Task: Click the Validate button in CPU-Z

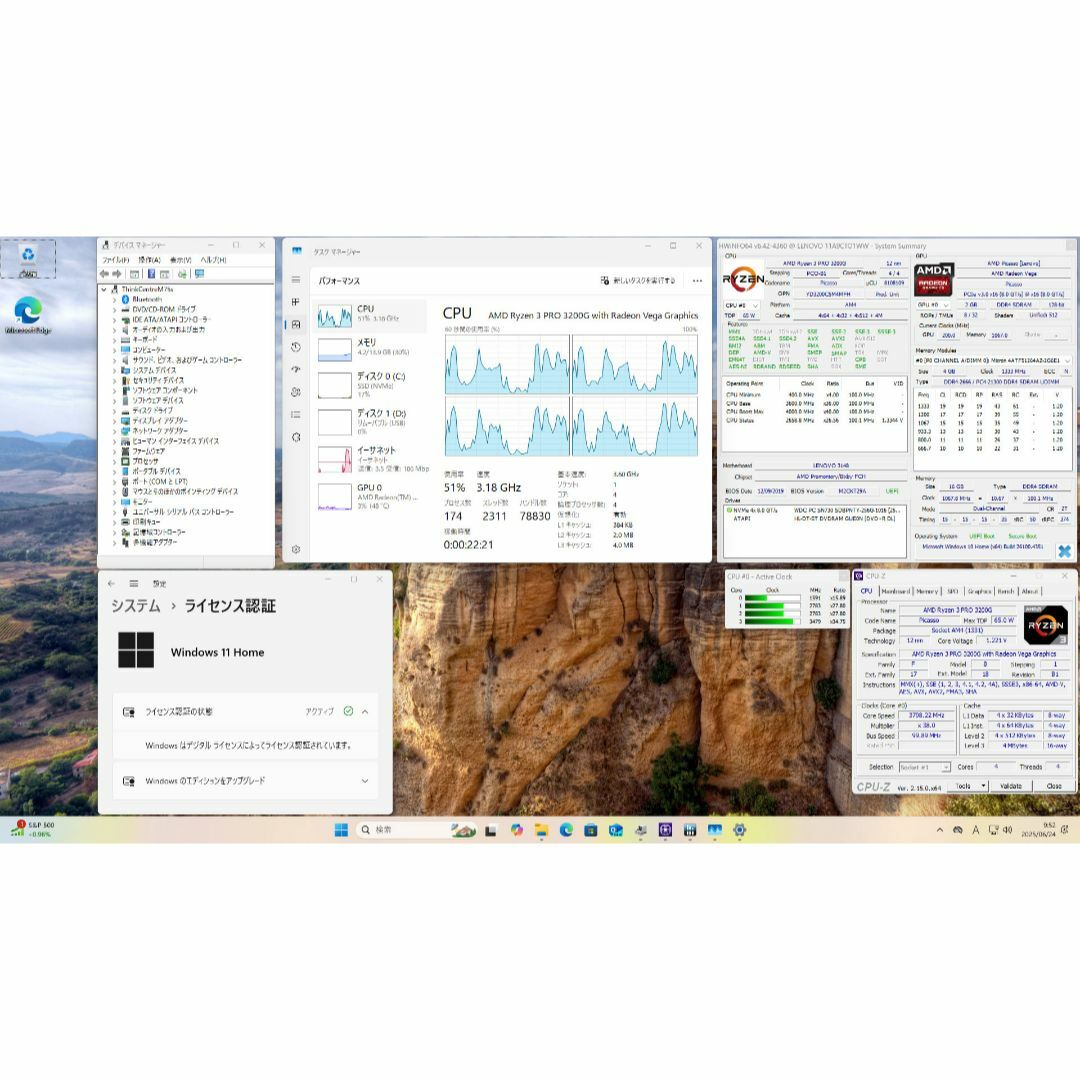Action: pyautogui.click(x=1010, y=786)
